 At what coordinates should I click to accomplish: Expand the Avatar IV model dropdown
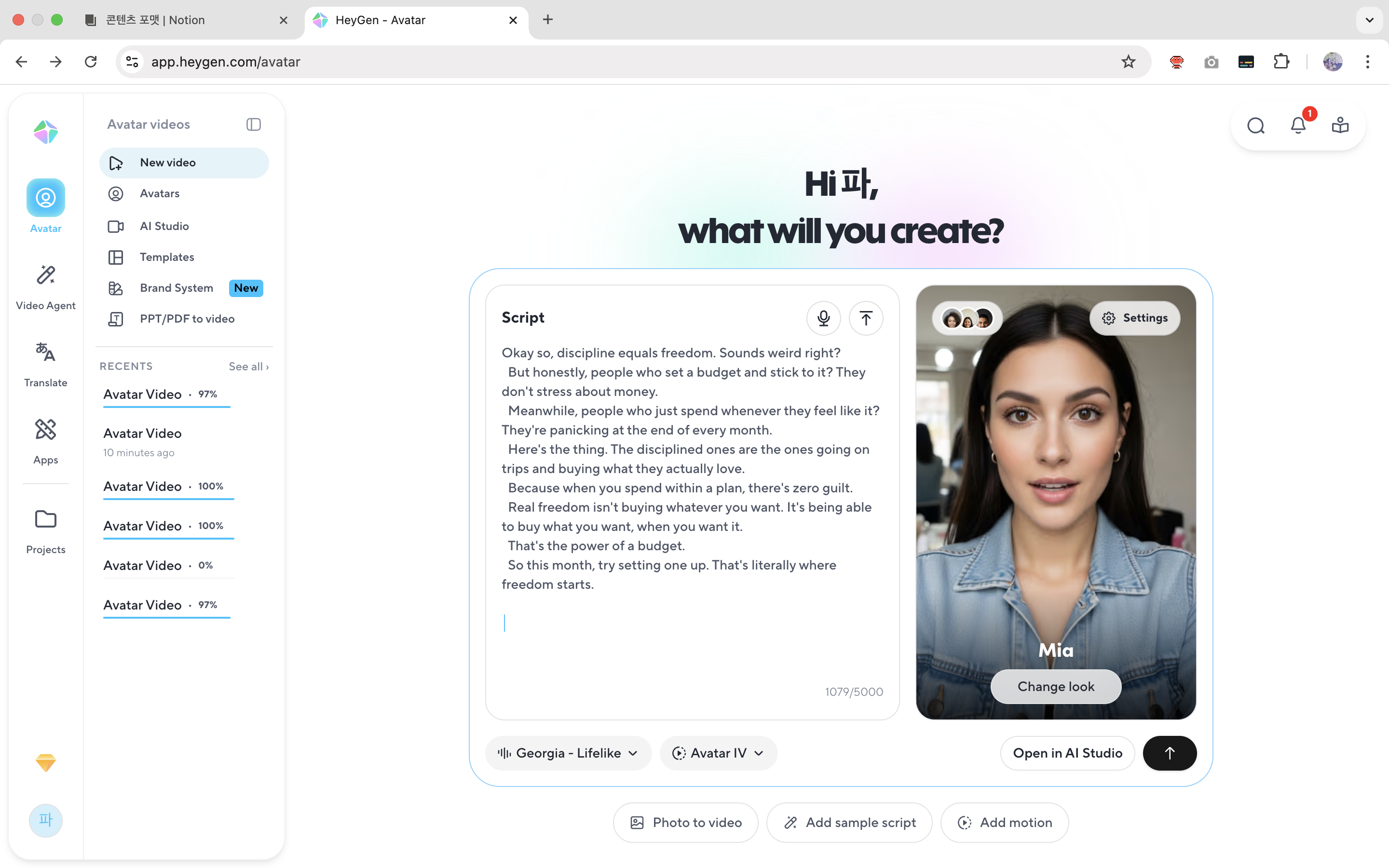pyautogui.click(x=718, y=753)
